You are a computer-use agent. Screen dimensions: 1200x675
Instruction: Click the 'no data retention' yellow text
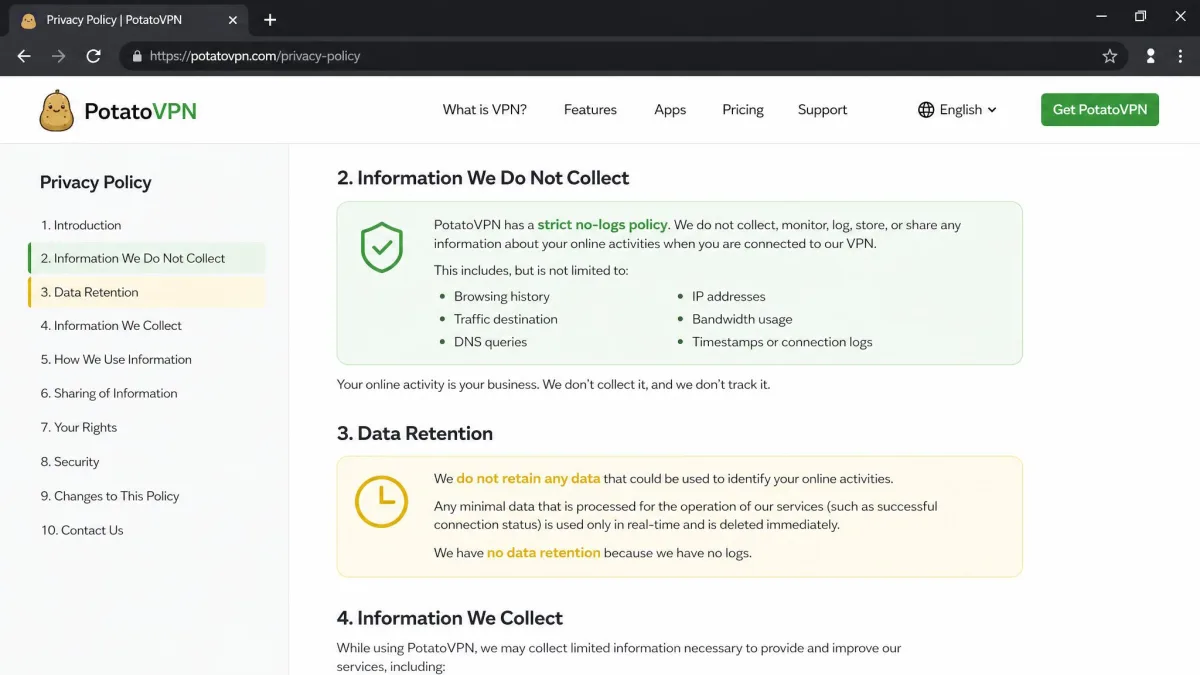pos(543,552)
